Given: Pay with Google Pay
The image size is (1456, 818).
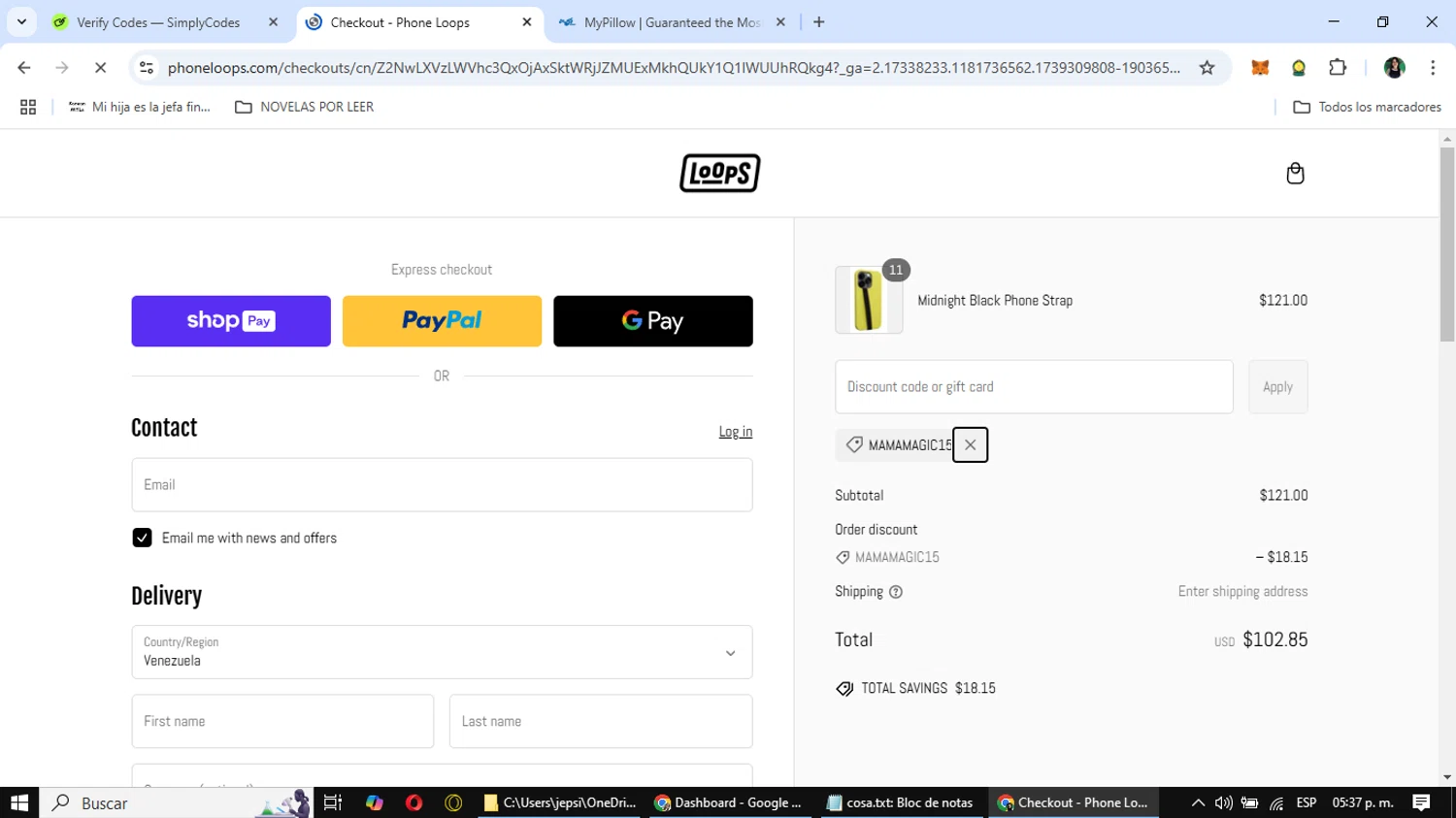Looking at the screenshot, I should click(x=653, y=321).
